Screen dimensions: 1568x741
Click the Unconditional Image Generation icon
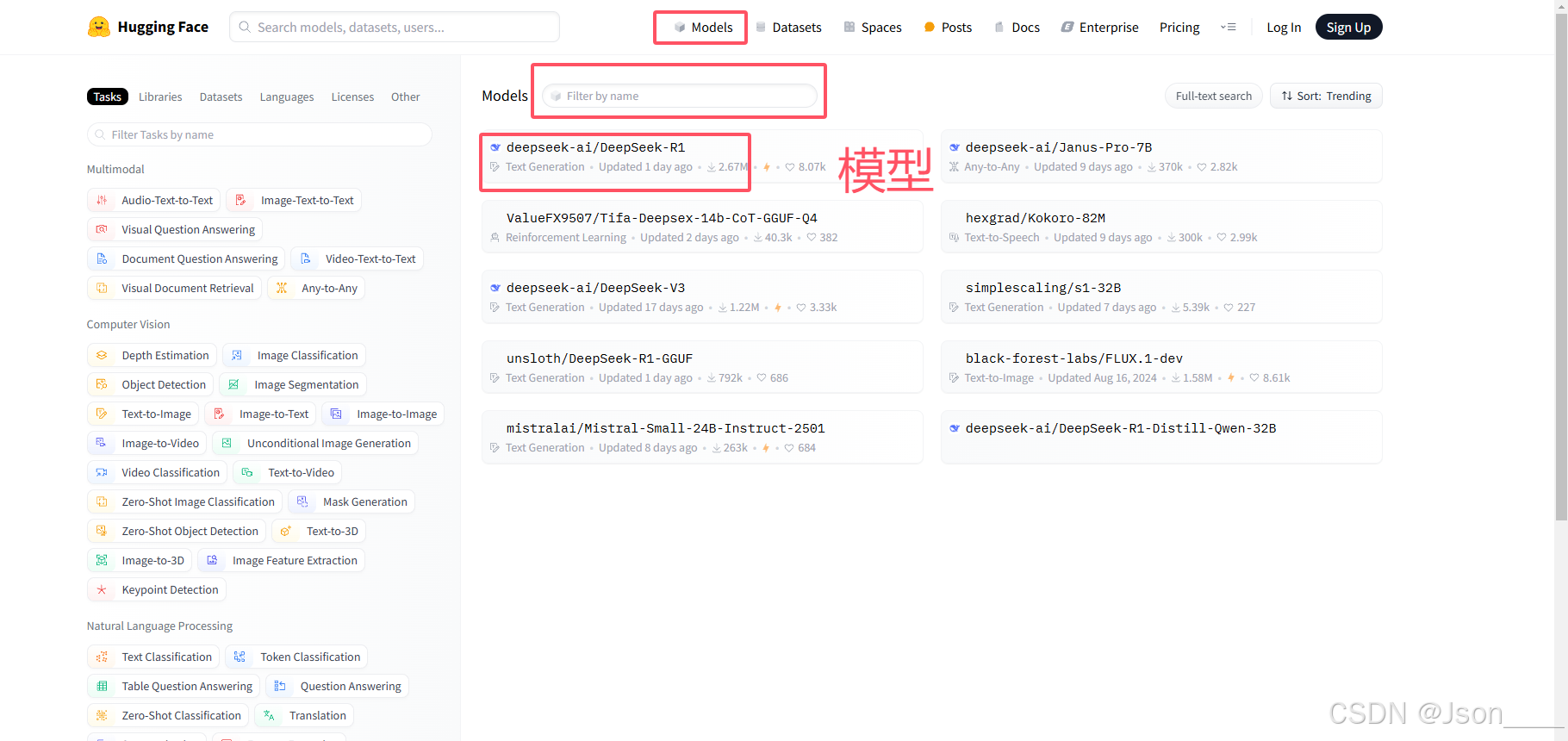tap(227, 443)
